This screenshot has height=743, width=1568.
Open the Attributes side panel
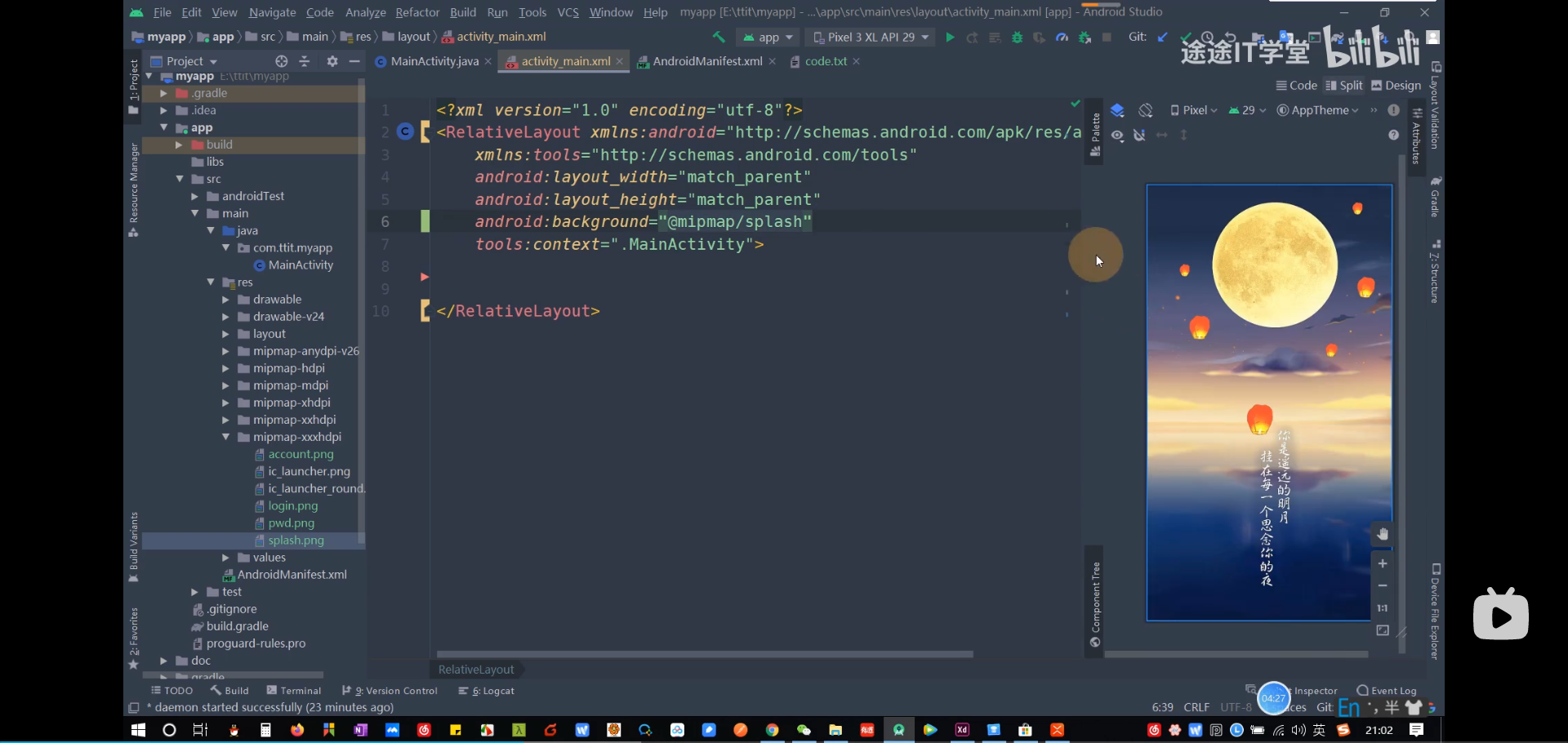1417,136
